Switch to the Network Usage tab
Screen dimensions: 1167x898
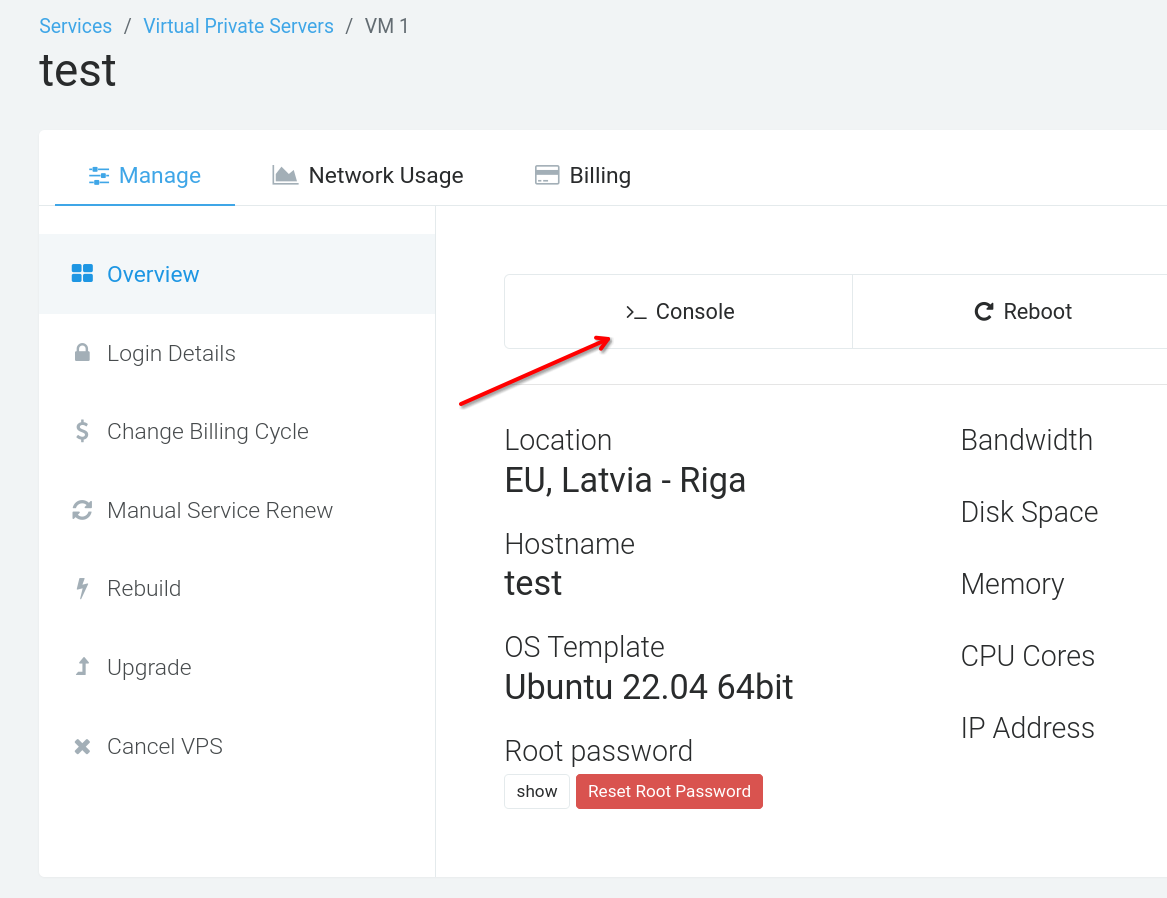386,175
